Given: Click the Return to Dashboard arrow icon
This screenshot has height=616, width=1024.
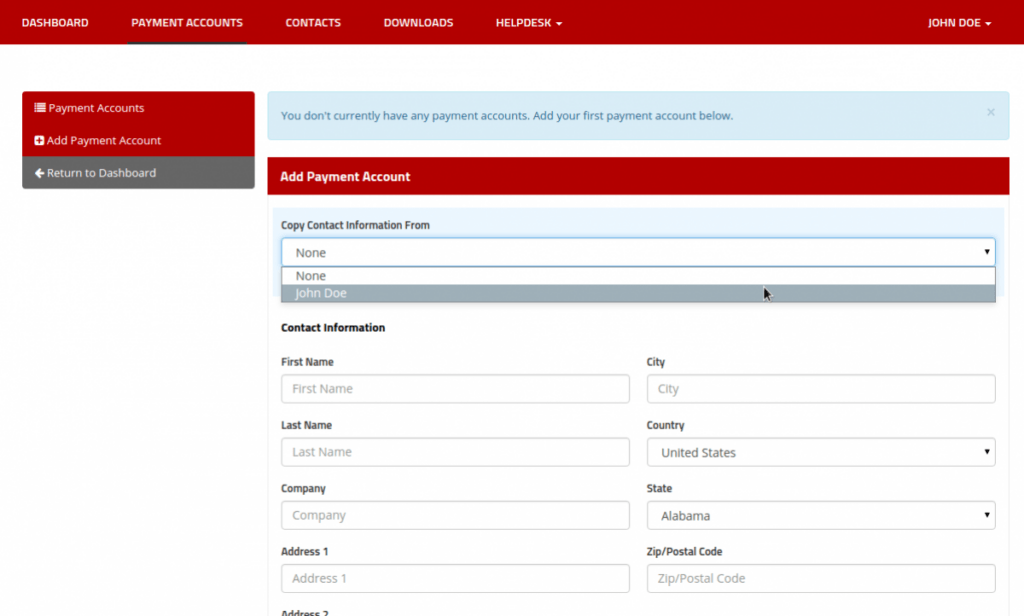Looking at the screenshot, I should coord(39,173).
